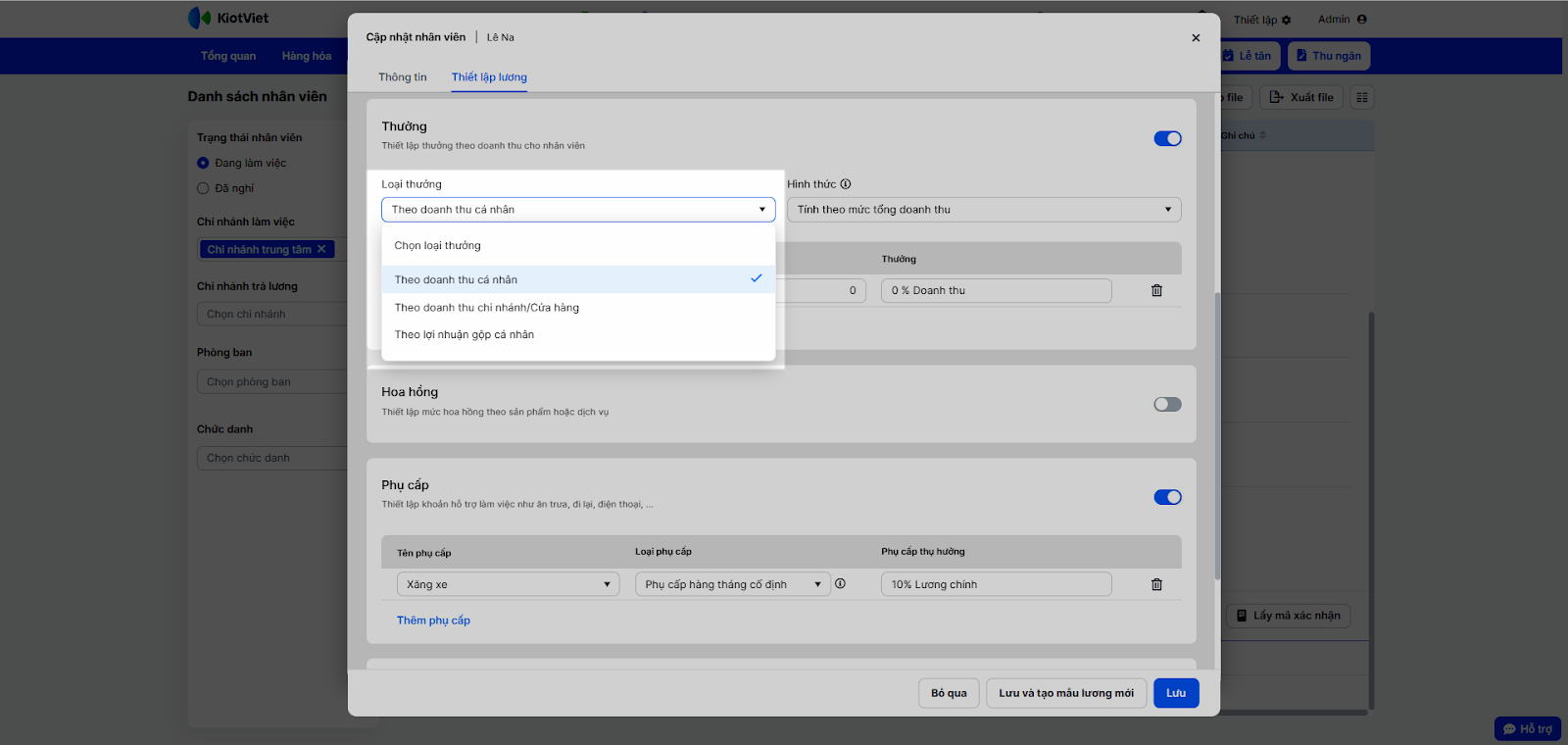Click info icon next to Hình thức

[x=846, y=184]
